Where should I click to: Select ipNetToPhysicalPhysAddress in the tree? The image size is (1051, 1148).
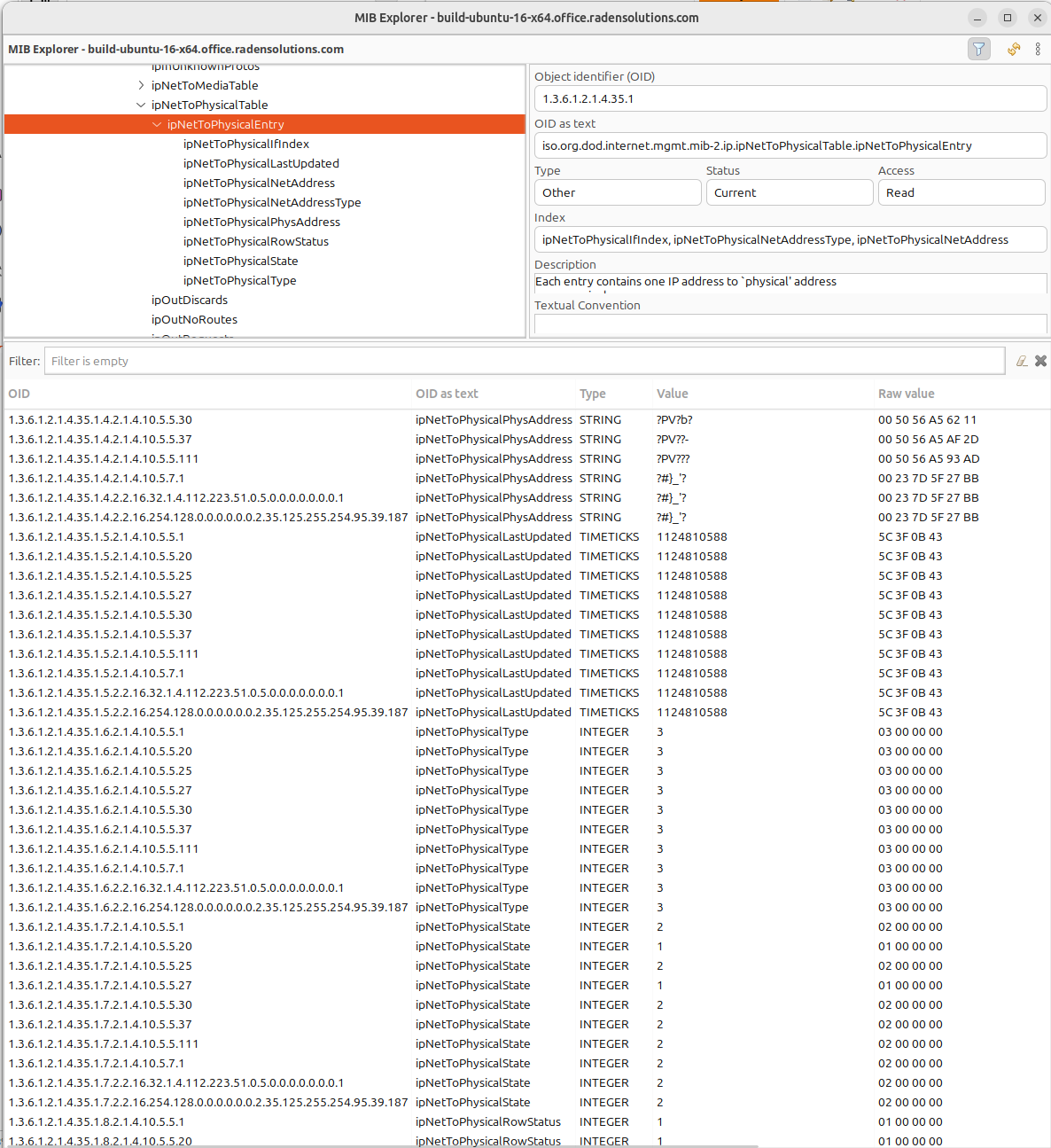point(261,222)
